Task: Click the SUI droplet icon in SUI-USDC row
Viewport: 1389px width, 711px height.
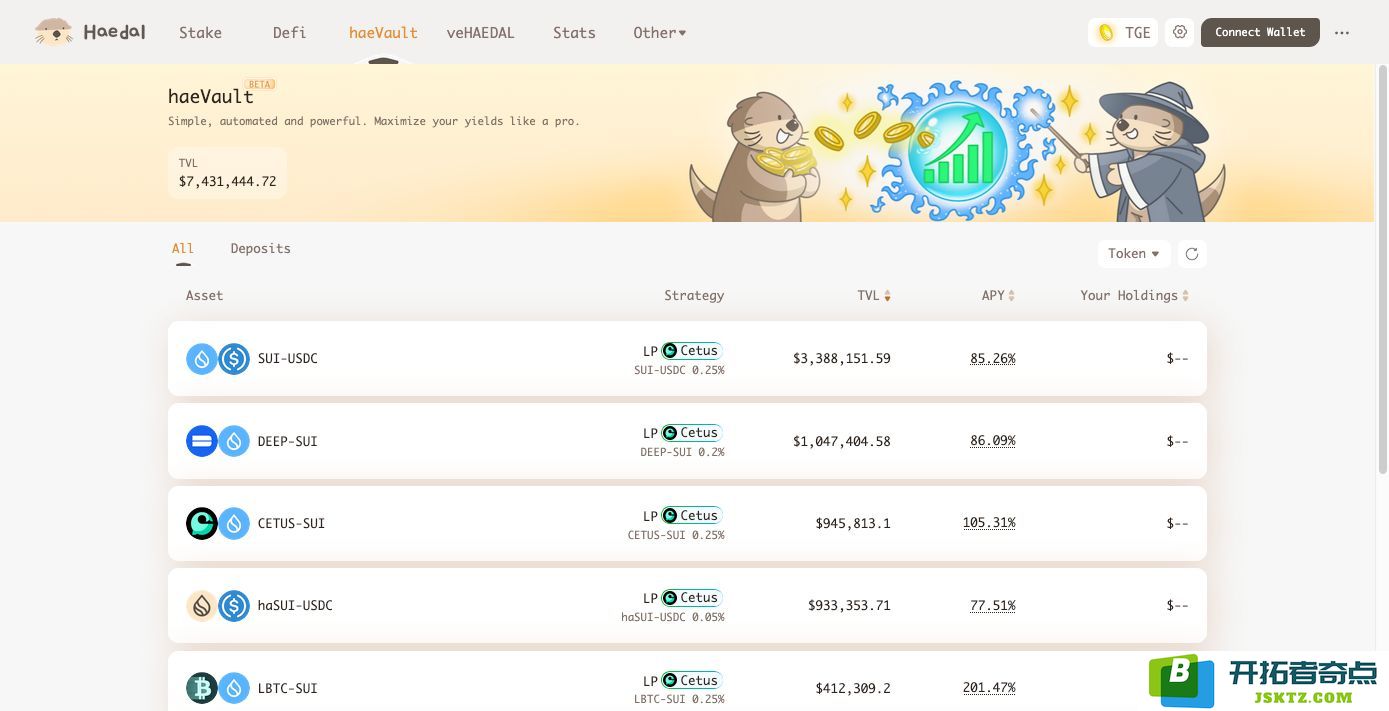Action: tap(202, 359)
